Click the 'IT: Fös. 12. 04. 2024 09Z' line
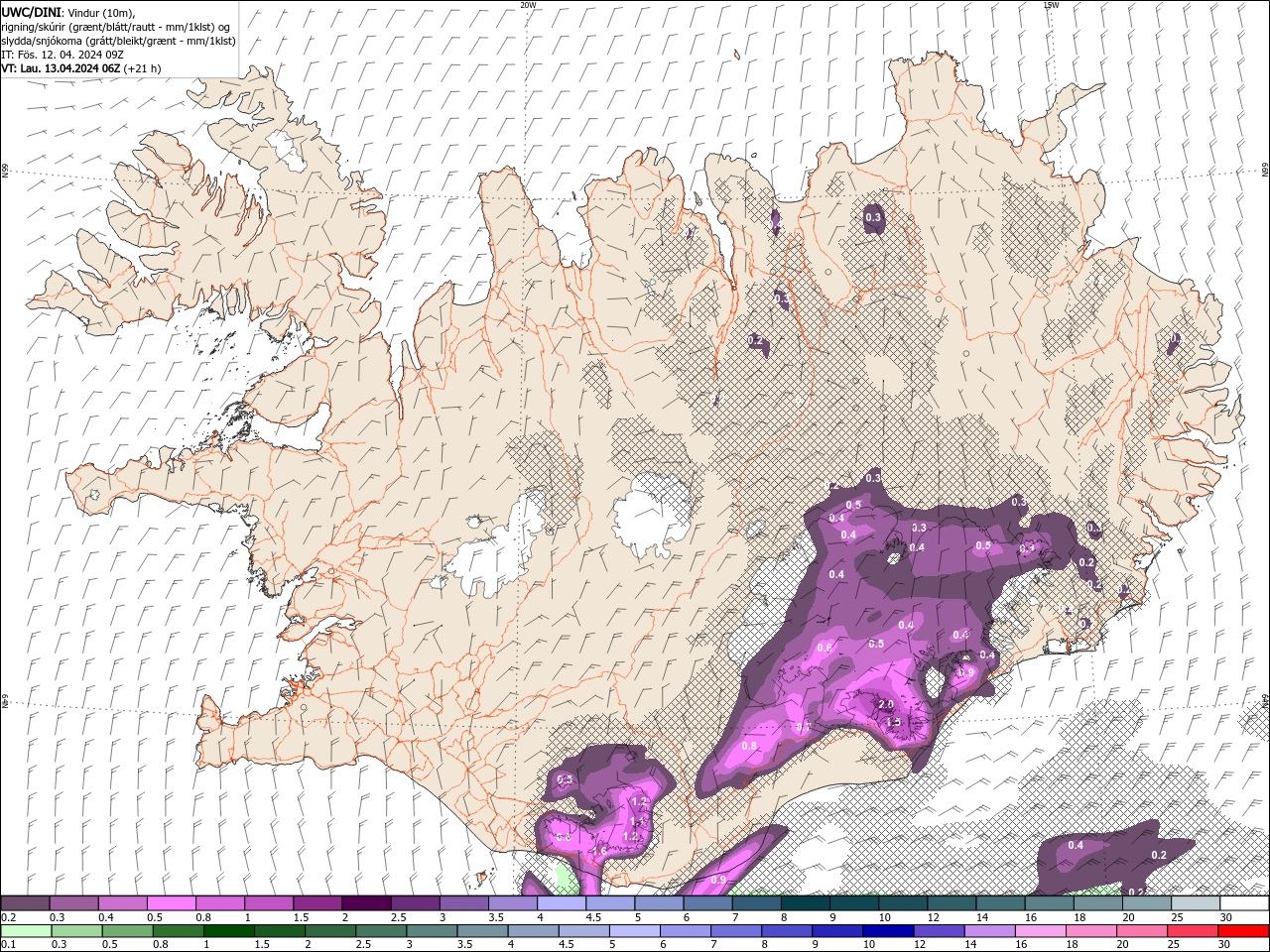This screenshot has height=952, width=1270. [x=62, y=55]
